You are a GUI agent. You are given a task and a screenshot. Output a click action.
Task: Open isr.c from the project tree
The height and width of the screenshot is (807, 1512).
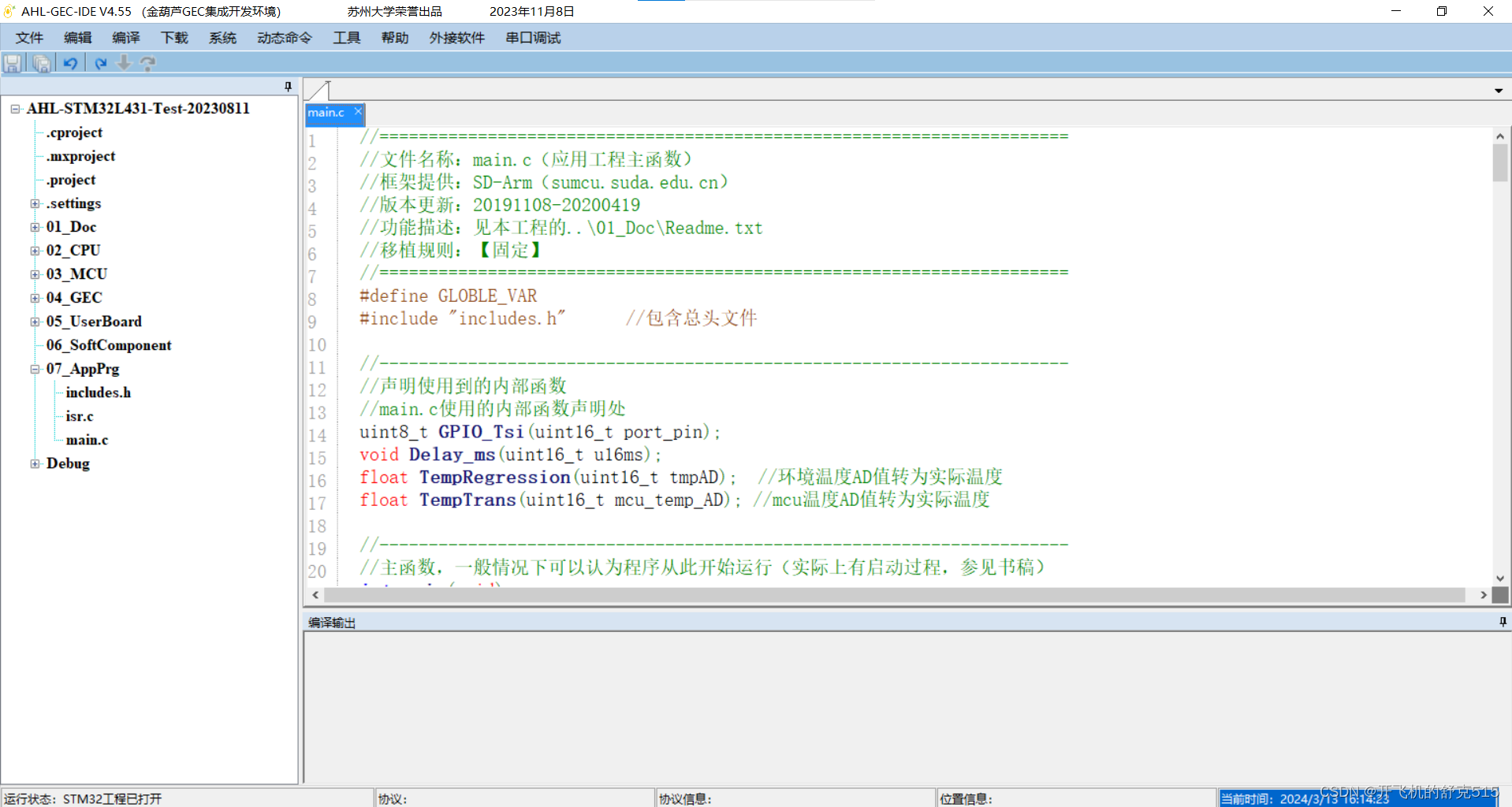coord(79,416)
